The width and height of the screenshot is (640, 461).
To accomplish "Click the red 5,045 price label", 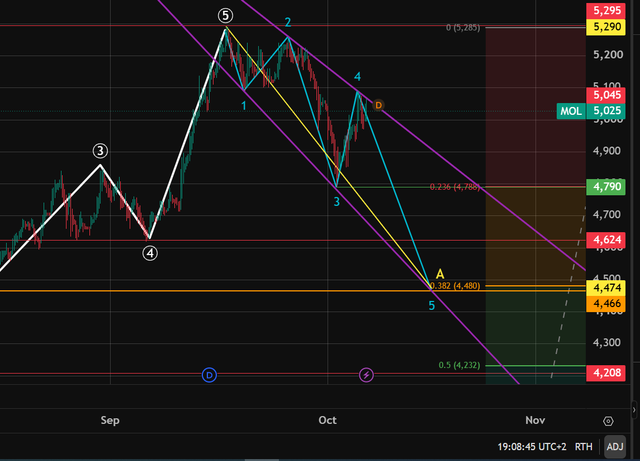I will pyautogui.click(x=606, y=95).
